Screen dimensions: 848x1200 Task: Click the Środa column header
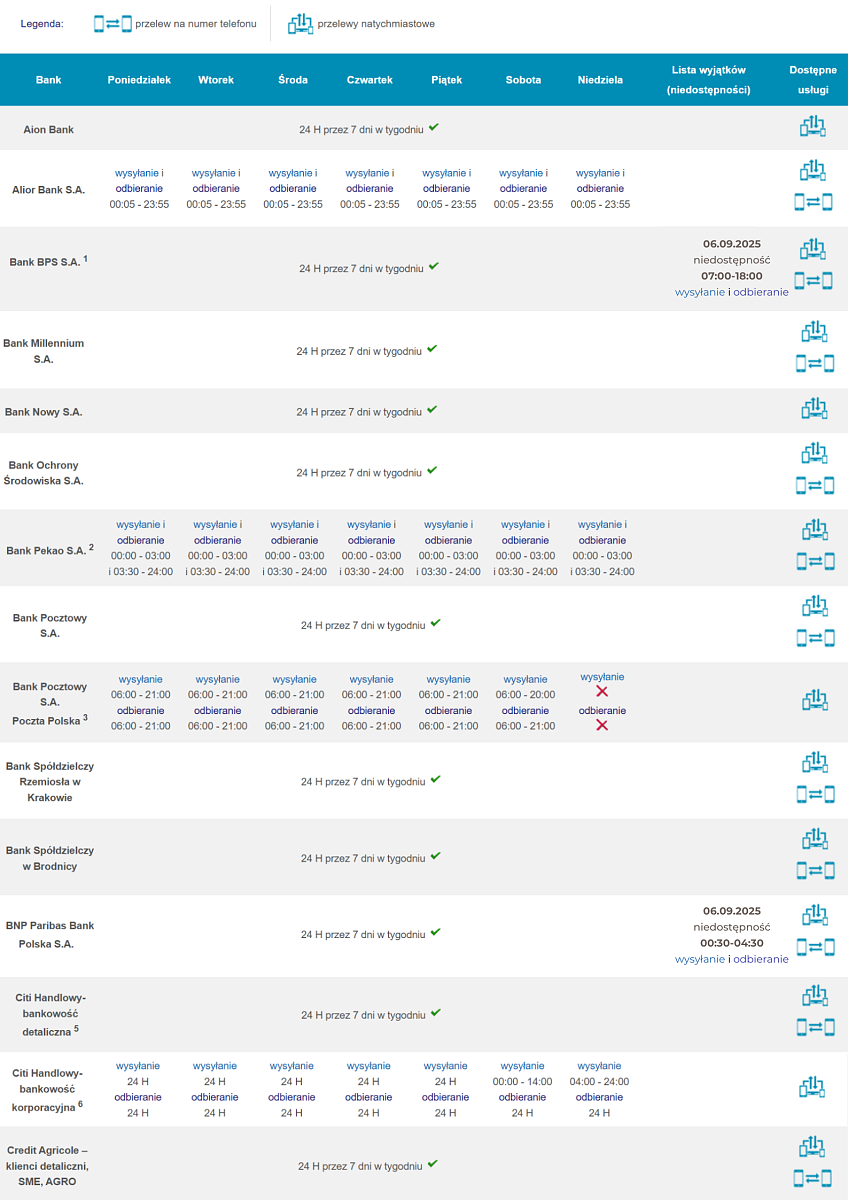coord(293,80)
